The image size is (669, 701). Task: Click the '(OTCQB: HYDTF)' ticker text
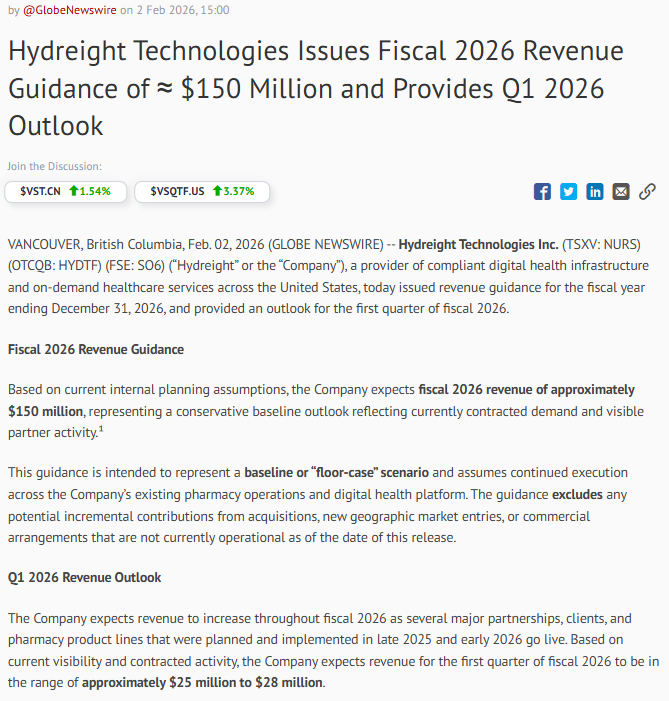(55, 266)
